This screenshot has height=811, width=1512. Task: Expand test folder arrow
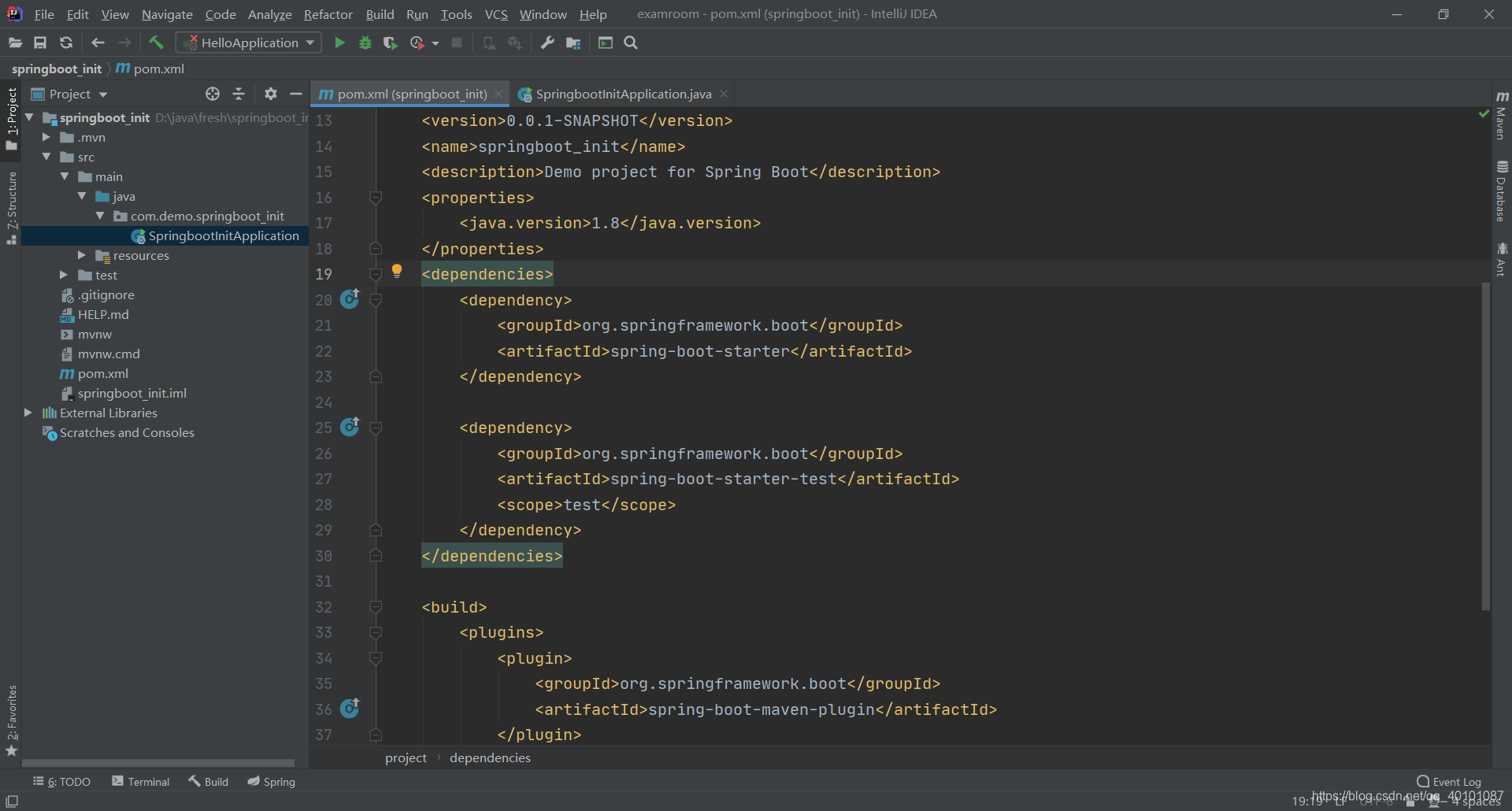[64, 275]
